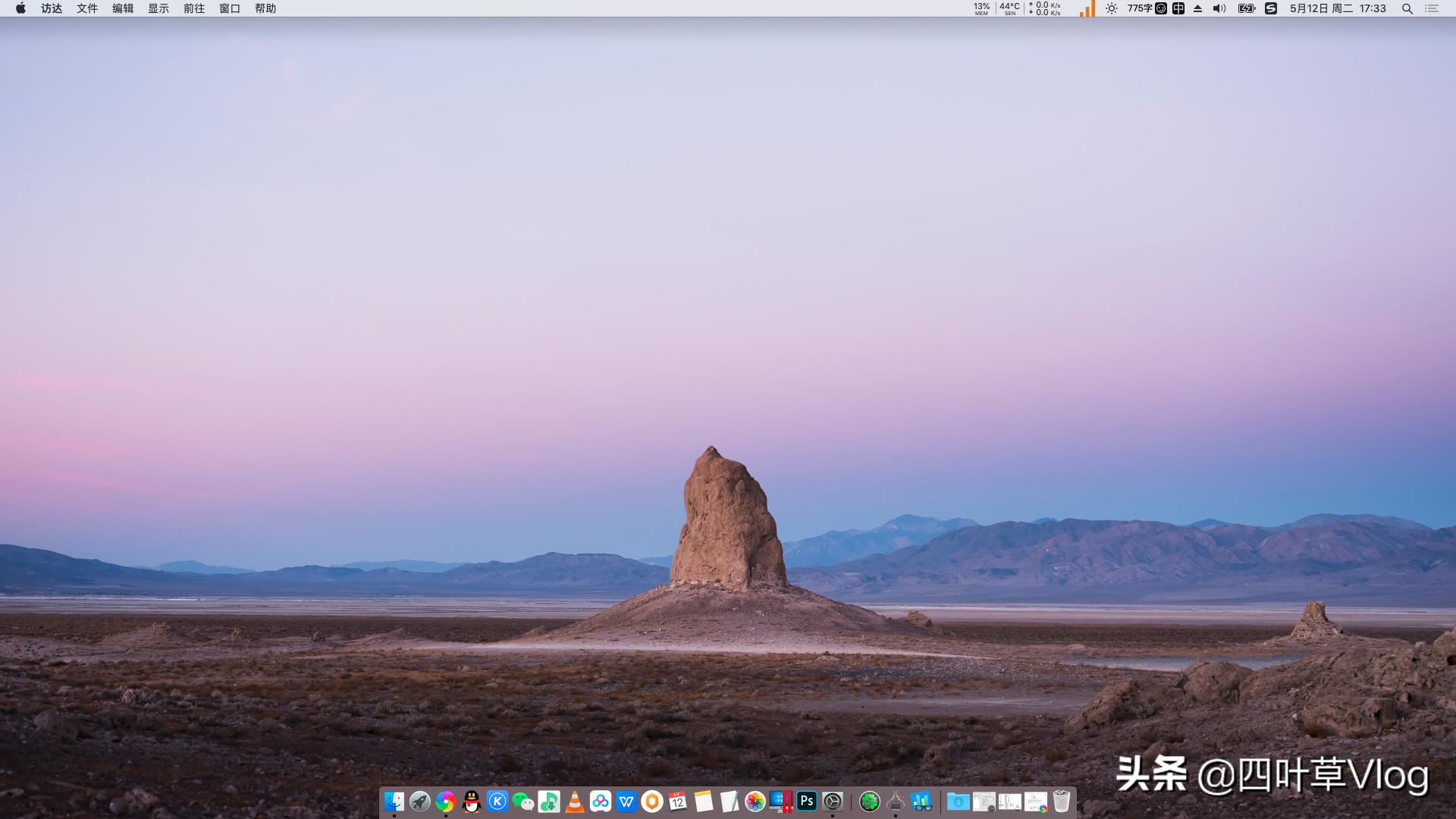Open WPS Office app
Image resolution: width=1456 pixels, height=819 pixels.
tap(626, 802)
